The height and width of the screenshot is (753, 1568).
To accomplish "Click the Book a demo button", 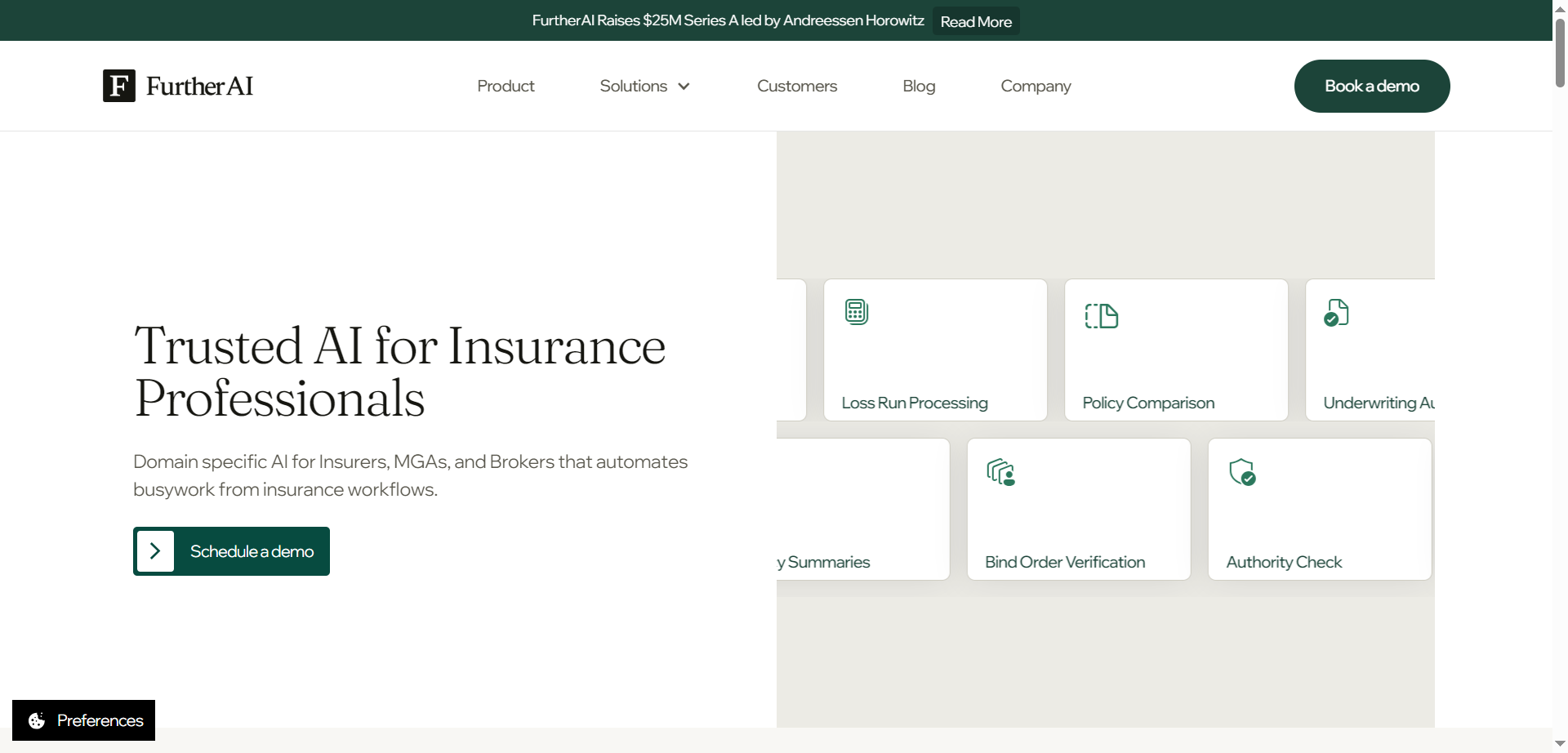I will point(1372,86).
